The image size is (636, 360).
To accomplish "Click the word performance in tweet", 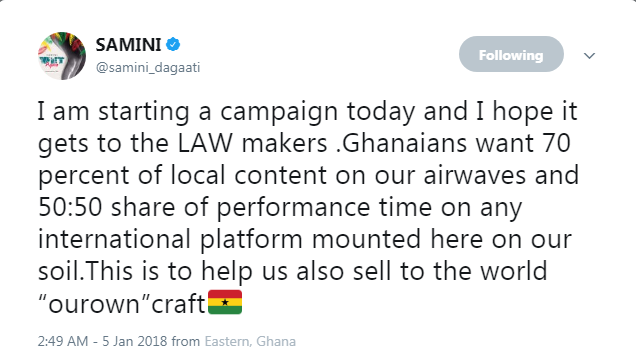I will 293,208.
